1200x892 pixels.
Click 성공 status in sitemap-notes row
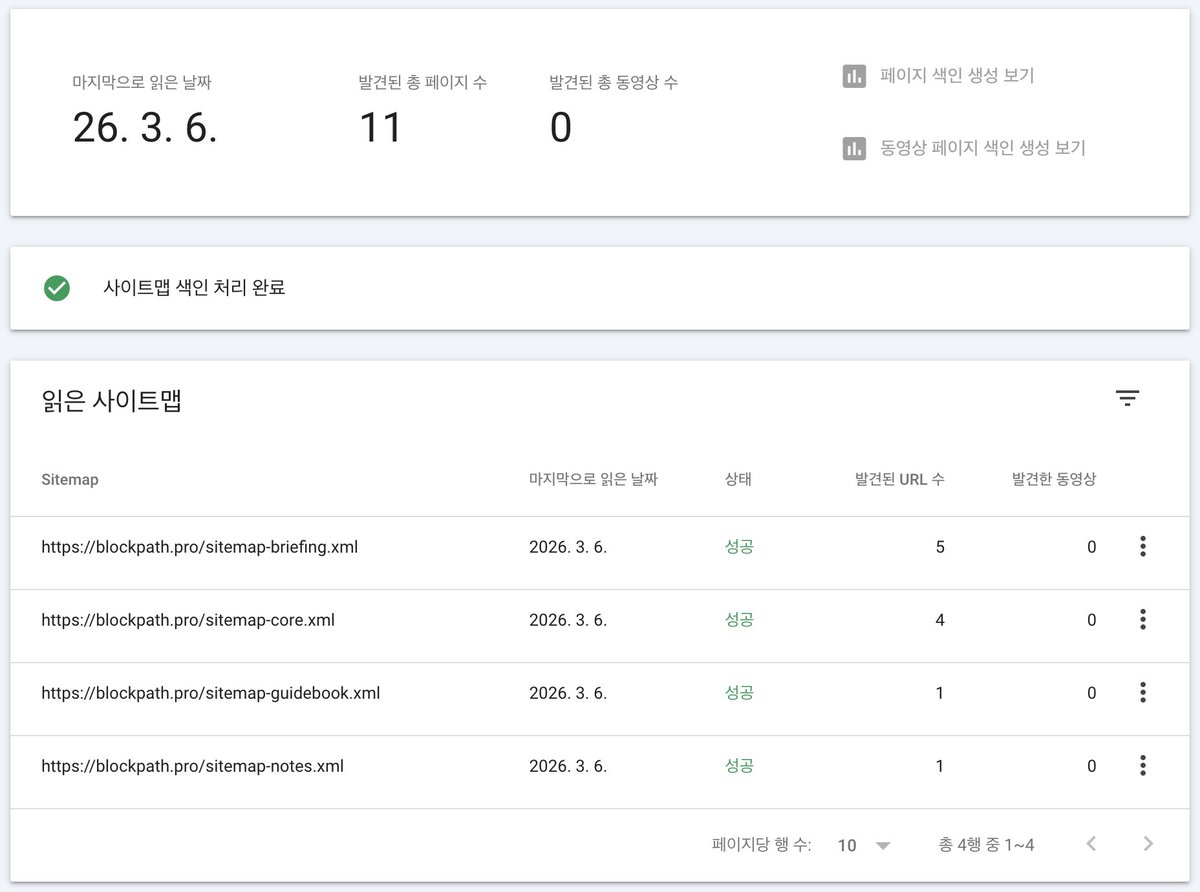[x=739, y=766]
